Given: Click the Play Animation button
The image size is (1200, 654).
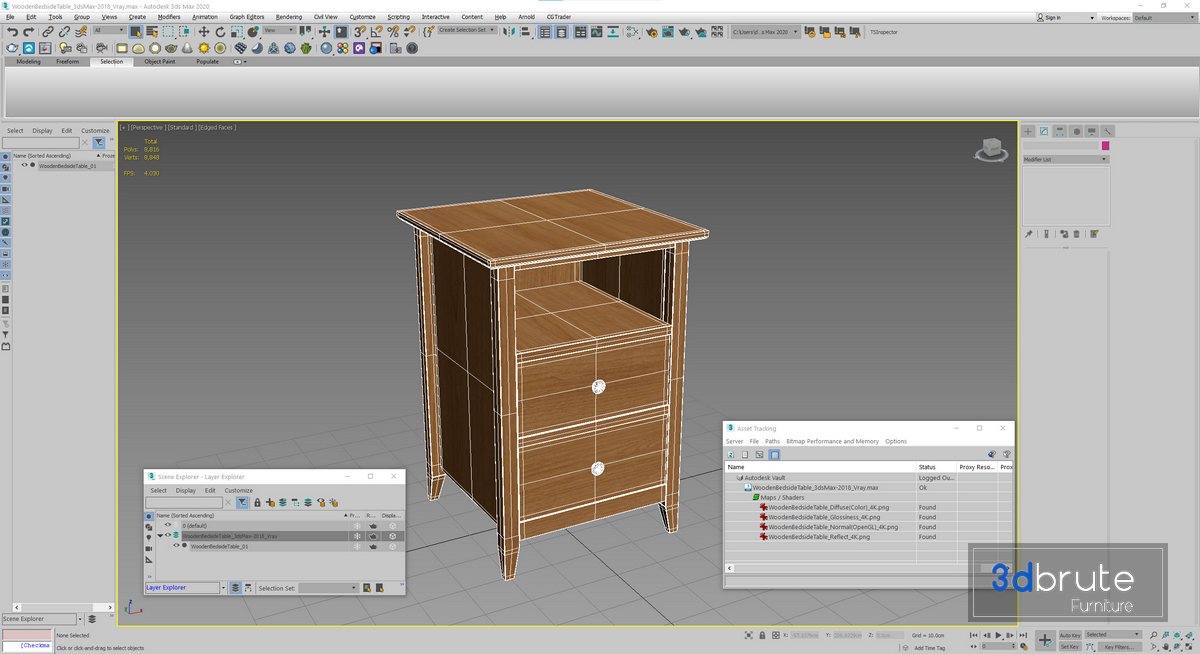Looking at the screenshot, I should [996, 636].
